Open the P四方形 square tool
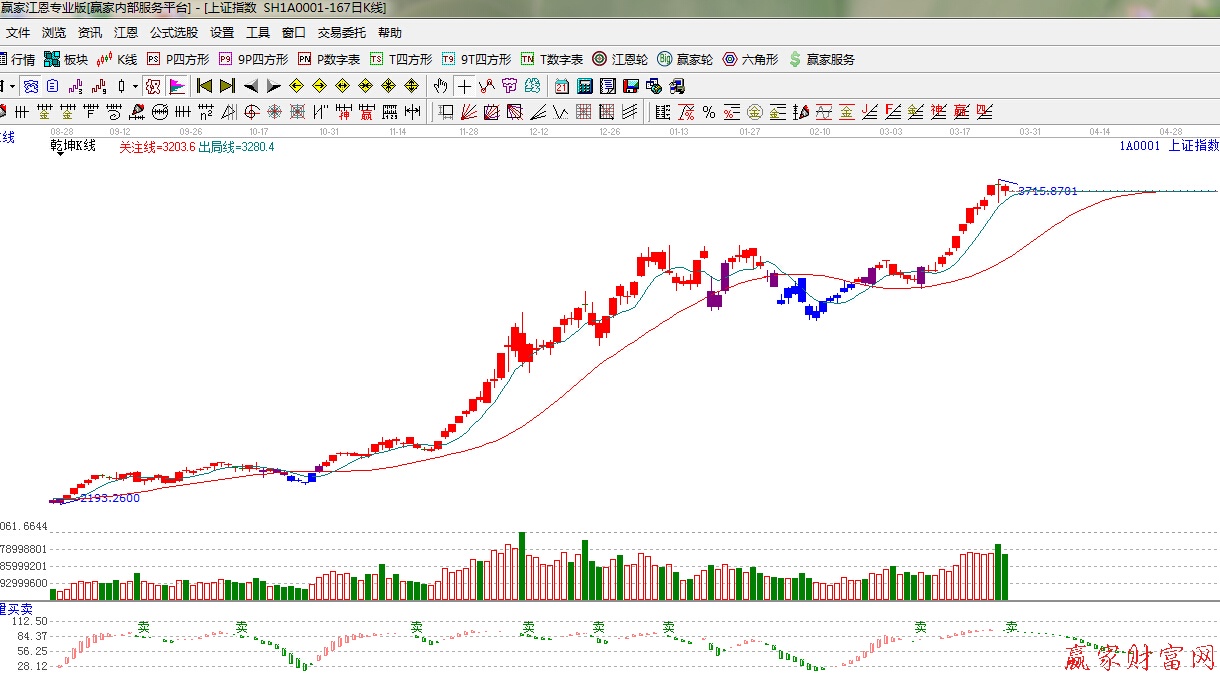Viewport: 1220px width, 682px height. tap(179, 59)
